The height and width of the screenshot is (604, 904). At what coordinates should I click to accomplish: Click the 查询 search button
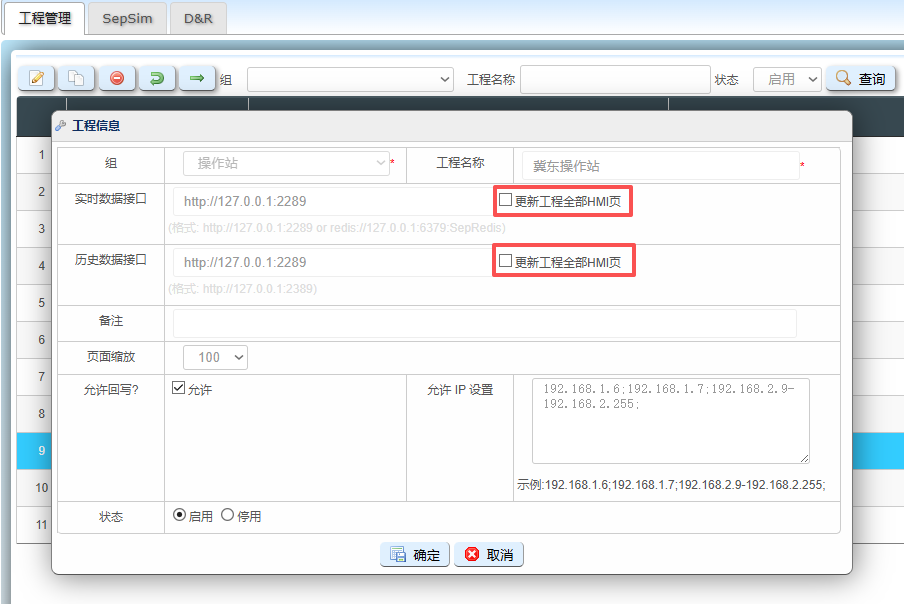[x=860, y=79]
